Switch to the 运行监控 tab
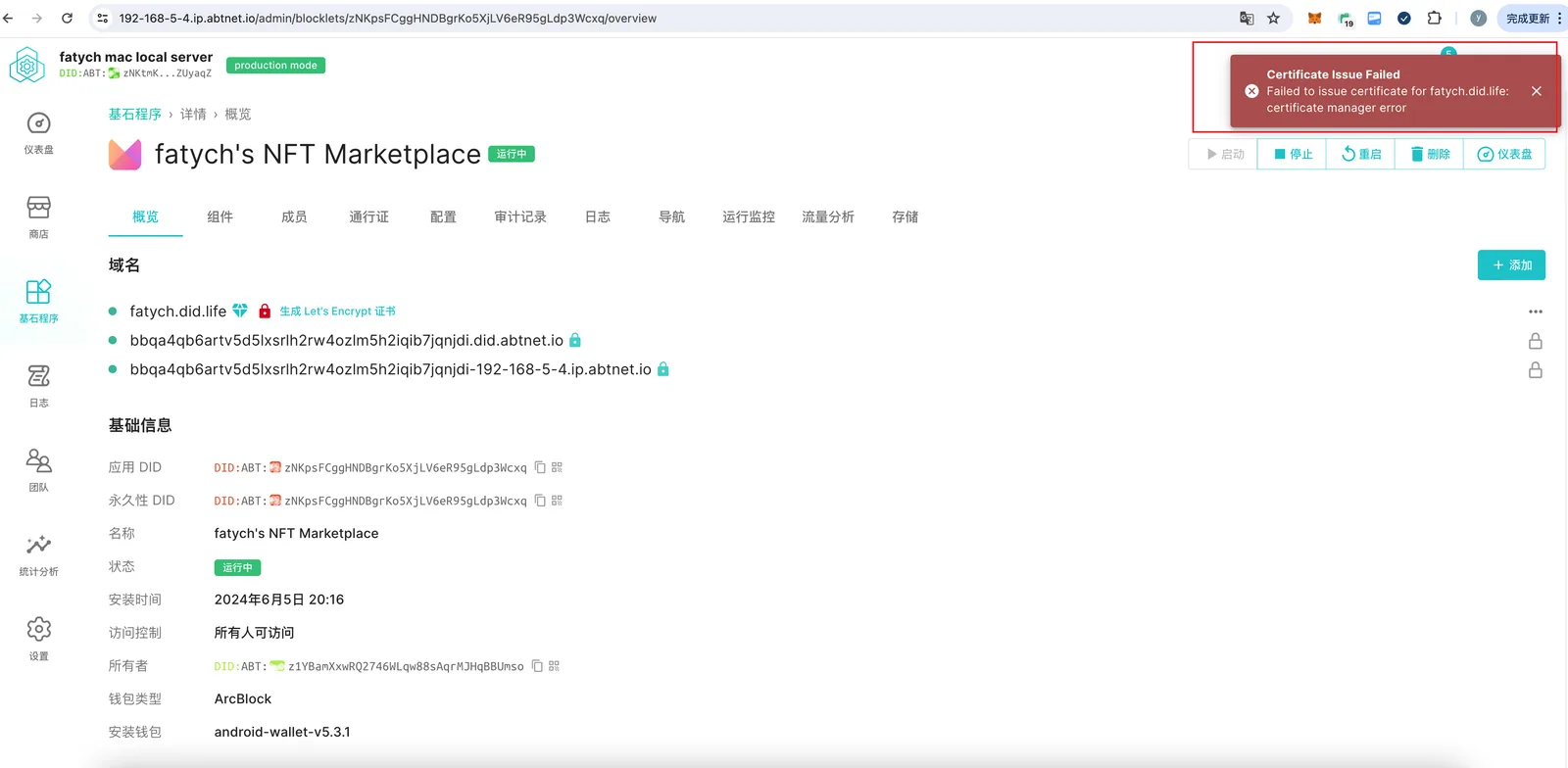The image size is (1568, 768). coord(749,216)
